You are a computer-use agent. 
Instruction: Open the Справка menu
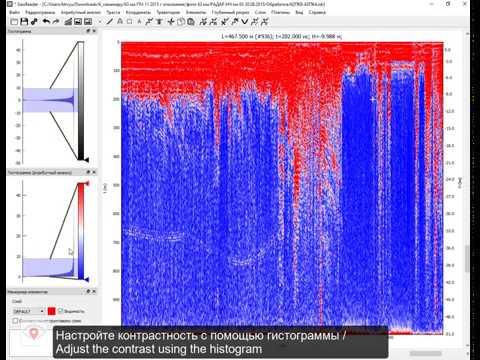(x=317, y=12)
